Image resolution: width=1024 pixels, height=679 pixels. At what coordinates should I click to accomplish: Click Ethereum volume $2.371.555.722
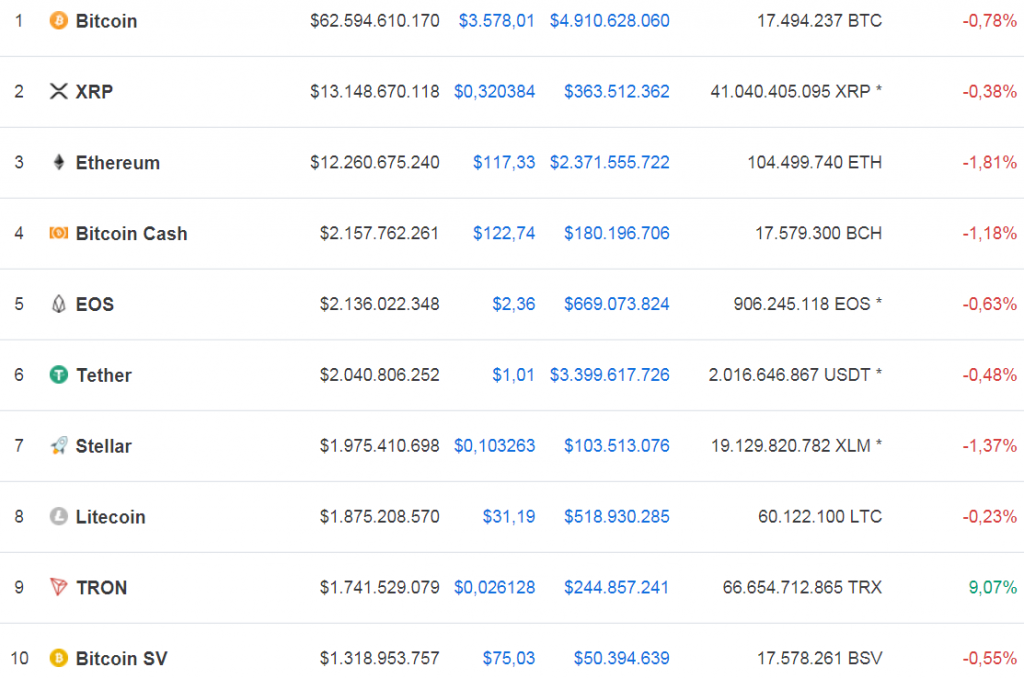pyautogui.click(x=609, y=163)
